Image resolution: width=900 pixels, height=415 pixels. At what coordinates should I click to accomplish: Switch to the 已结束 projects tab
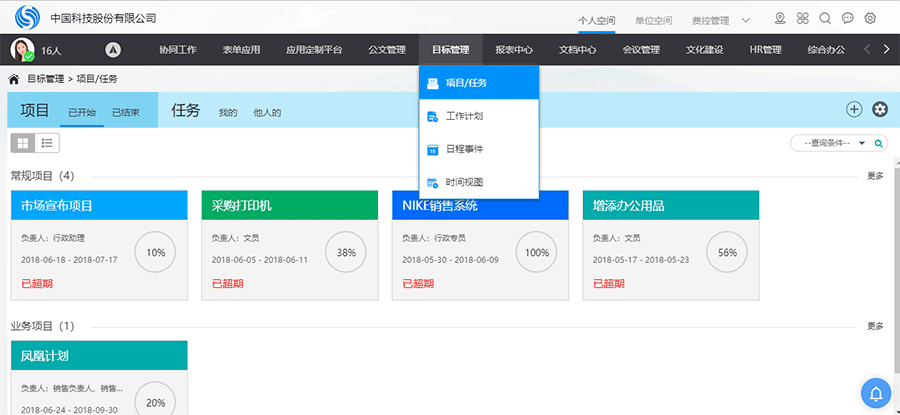(125, 112)
